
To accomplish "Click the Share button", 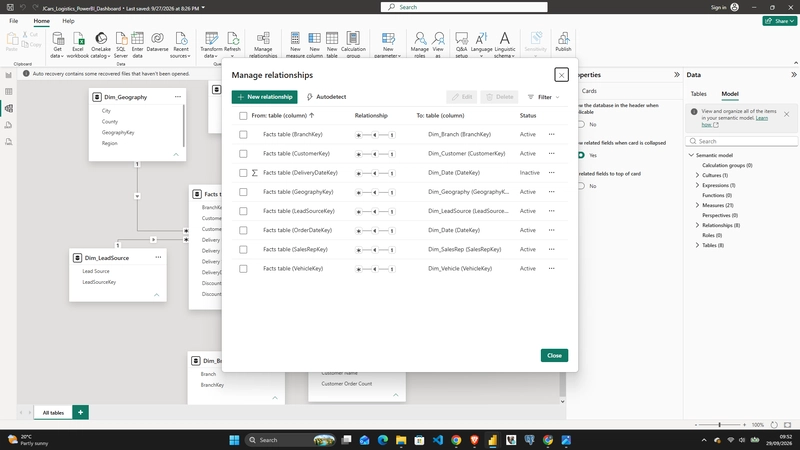I will (x=780, y=21).
